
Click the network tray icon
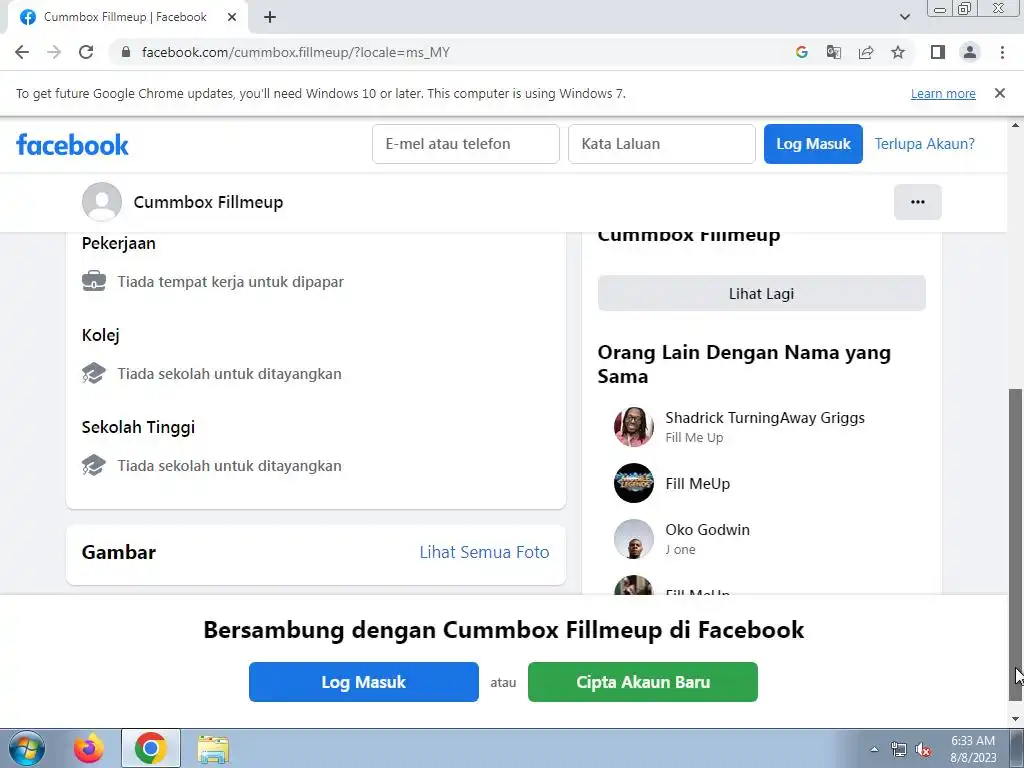[899, 749]
